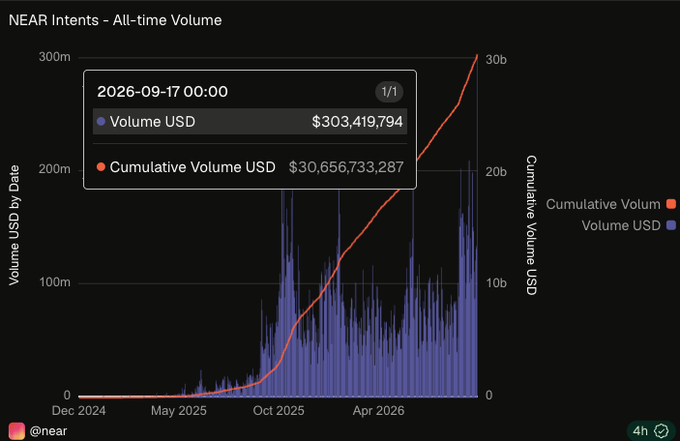The image size is (680, 441).
Task: Toggle the Volume USD legend purple swatch
Action: click(671, 225)
